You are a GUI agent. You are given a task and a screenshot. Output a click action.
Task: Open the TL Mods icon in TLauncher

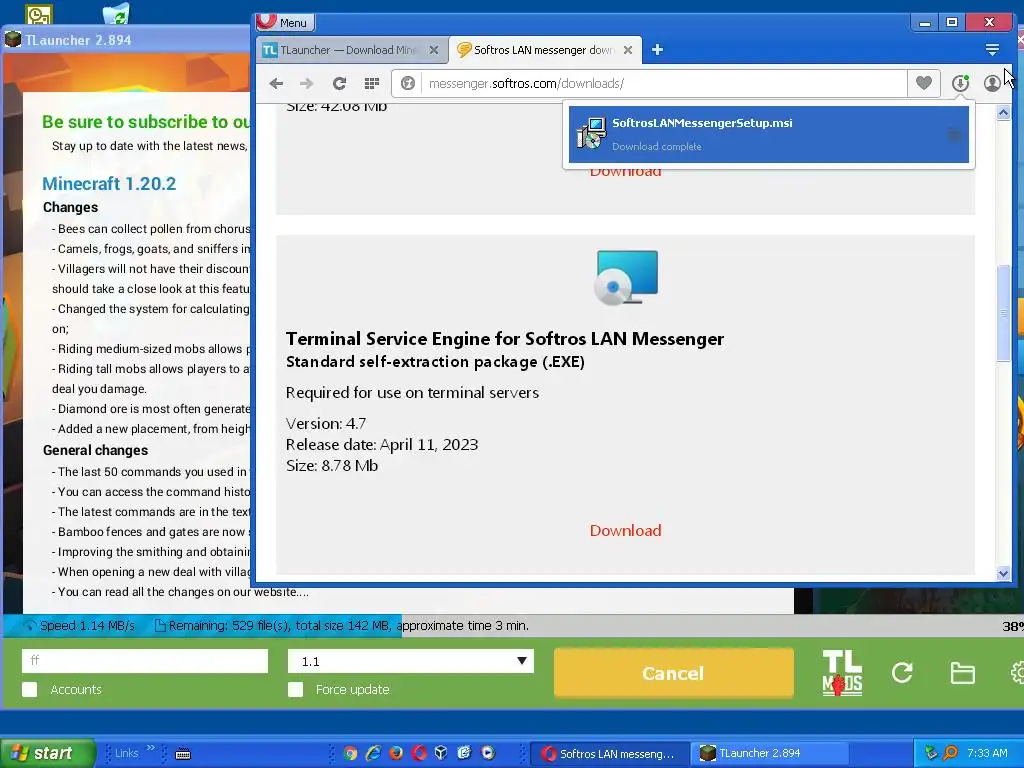842,673
